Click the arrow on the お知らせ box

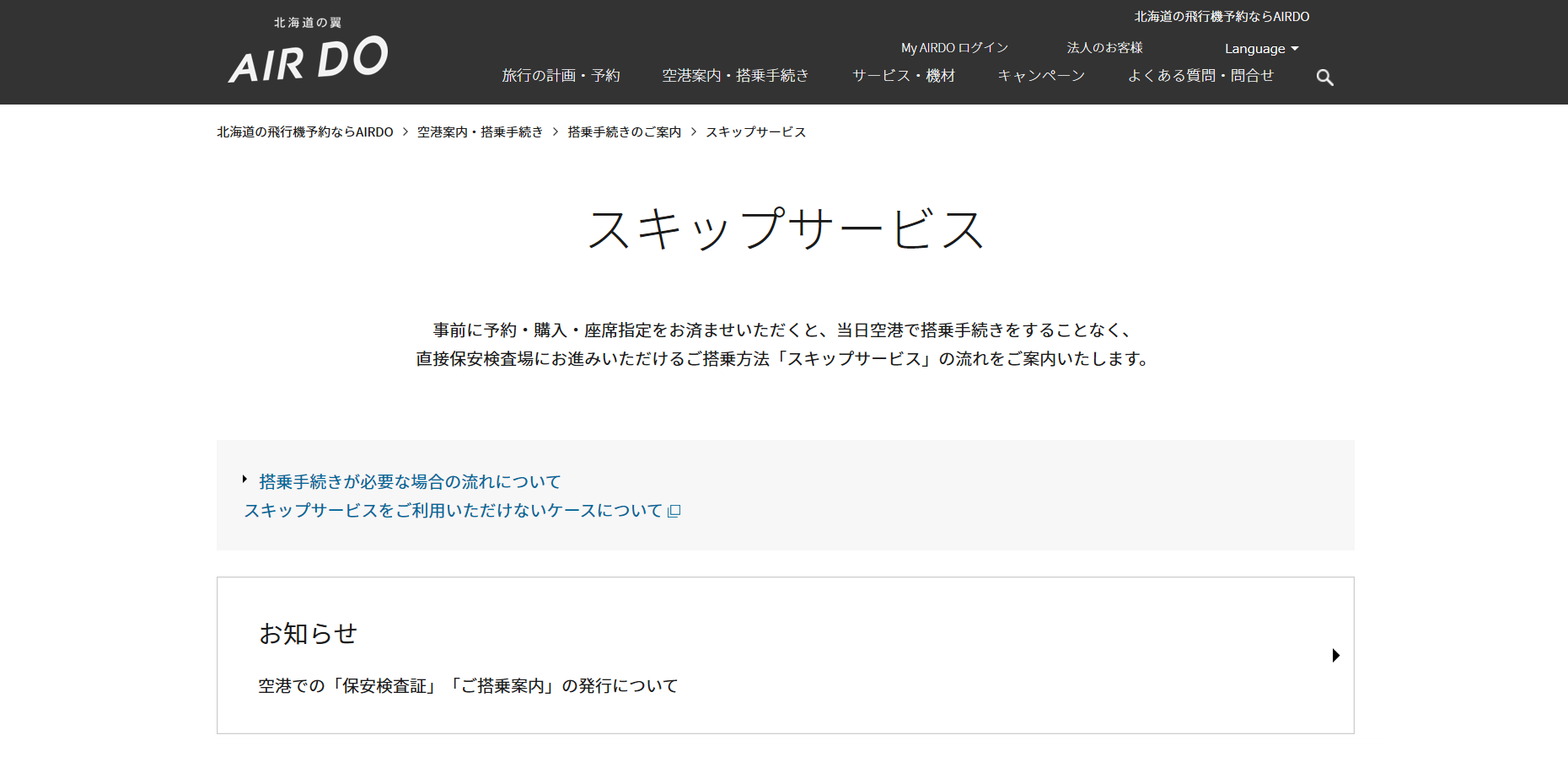(x=1335, y=656)
